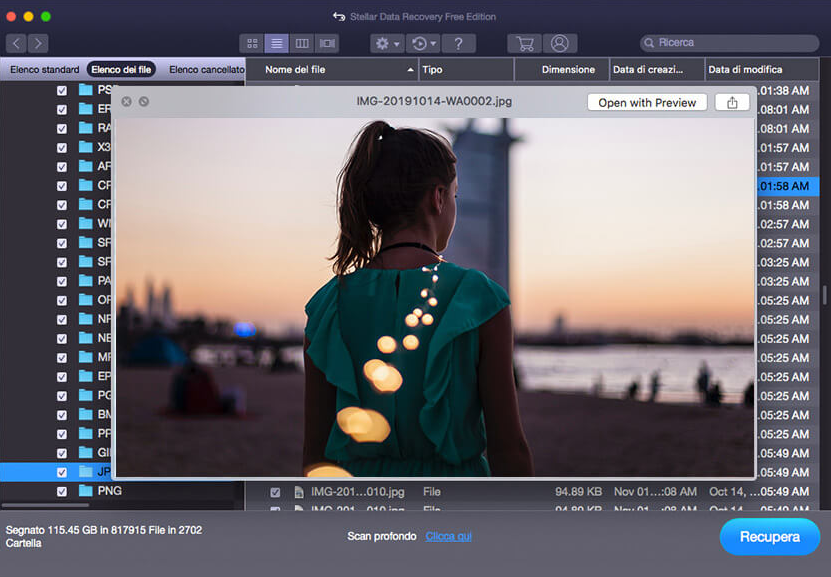Open the shopping cart to buy
Image resolution: width=831 pixels, height=577 pixels.
coord(525,43)
